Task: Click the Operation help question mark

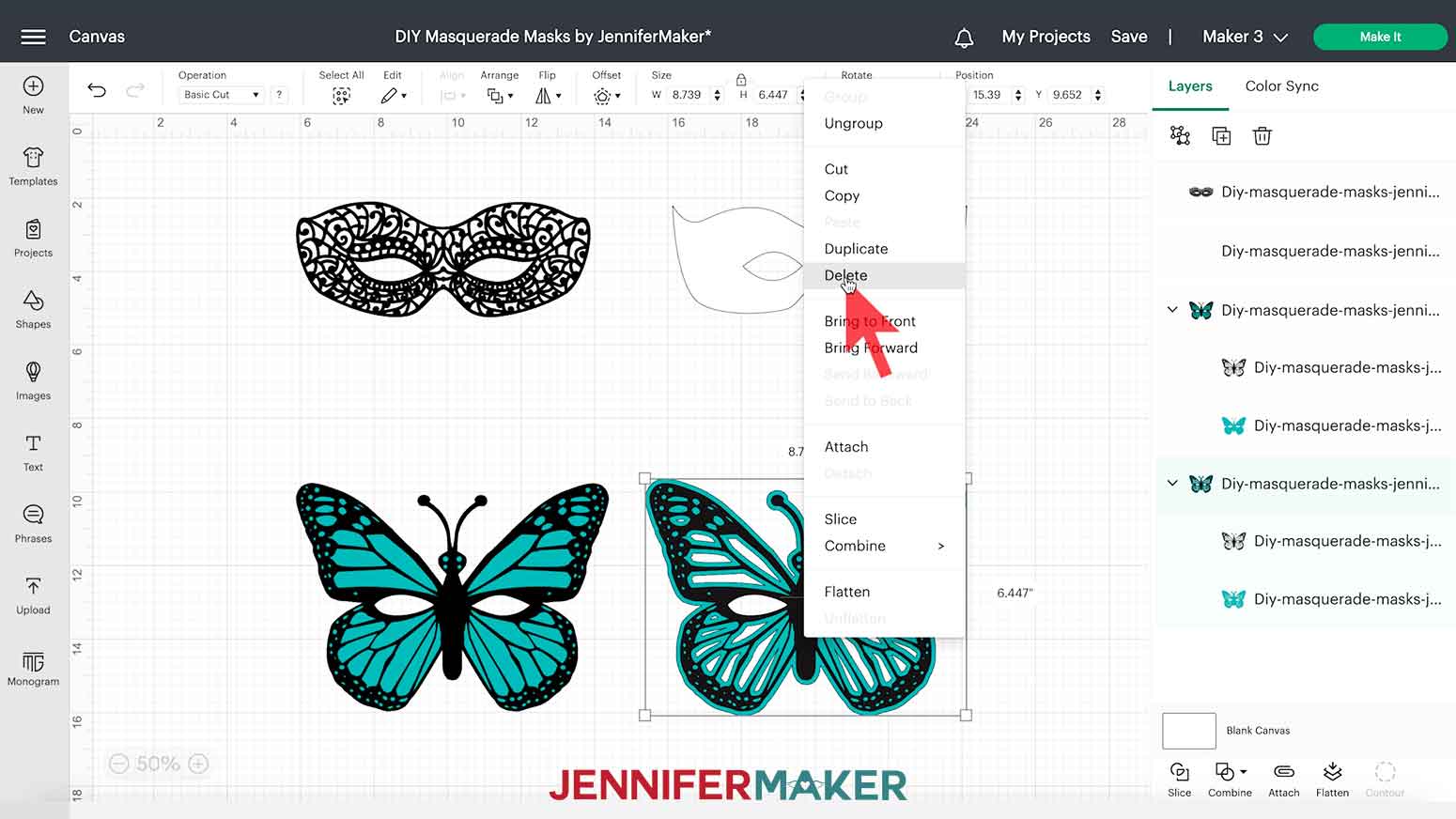Action: pyautogui.click(x=279, y=95)
